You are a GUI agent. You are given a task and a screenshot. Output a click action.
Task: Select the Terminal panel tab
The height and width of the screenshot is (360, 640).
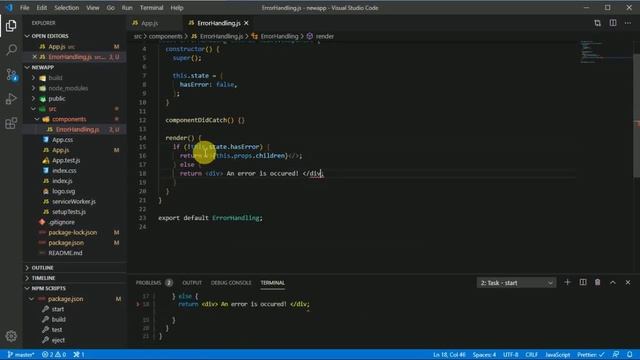pyautogui.click(x=273, y=282)
